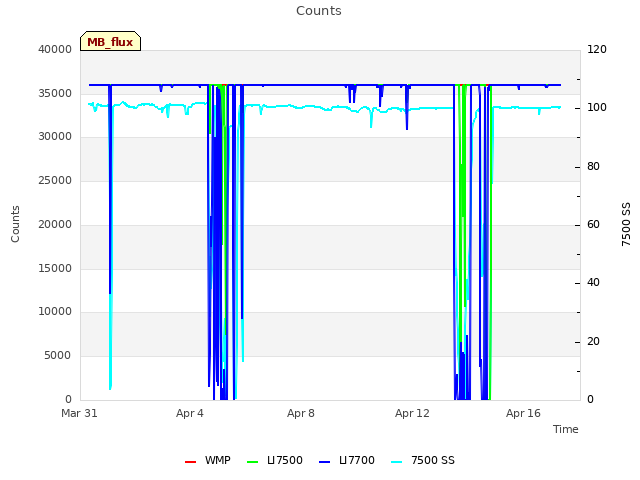
Task: Click the Apr 16 x-axis tick label
Action: click(x=523, y=413)
